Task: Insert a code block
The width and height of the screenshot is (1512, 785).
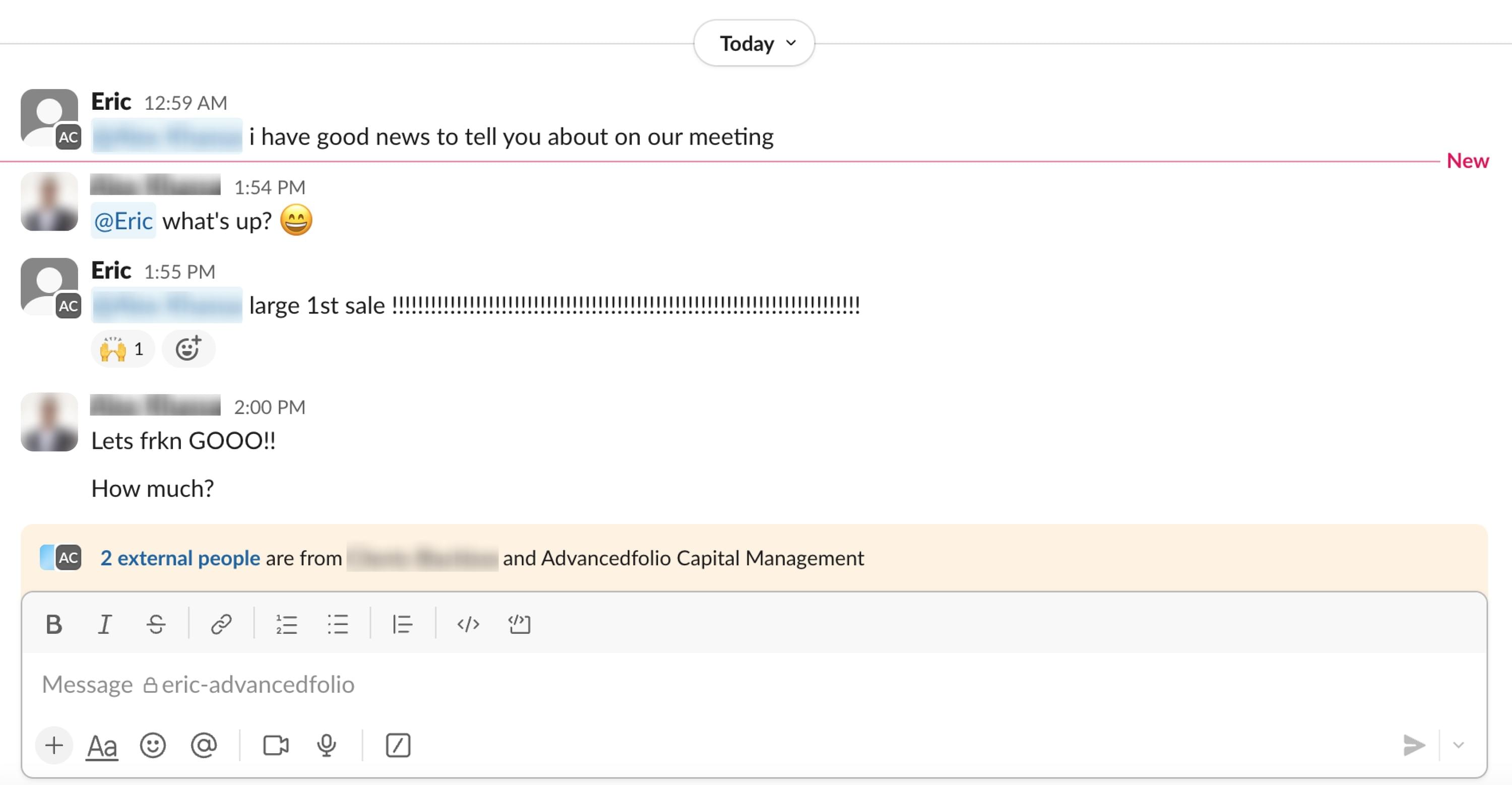Action: click(520, 624)
